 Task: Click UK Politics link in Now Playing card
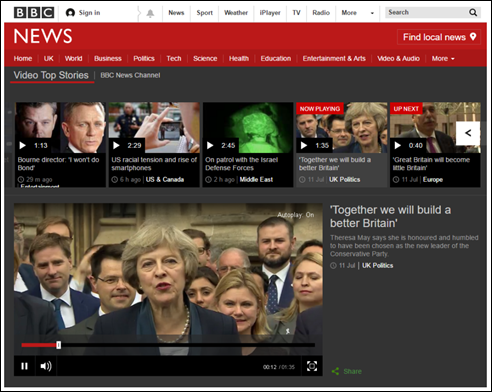pos(344,179)
